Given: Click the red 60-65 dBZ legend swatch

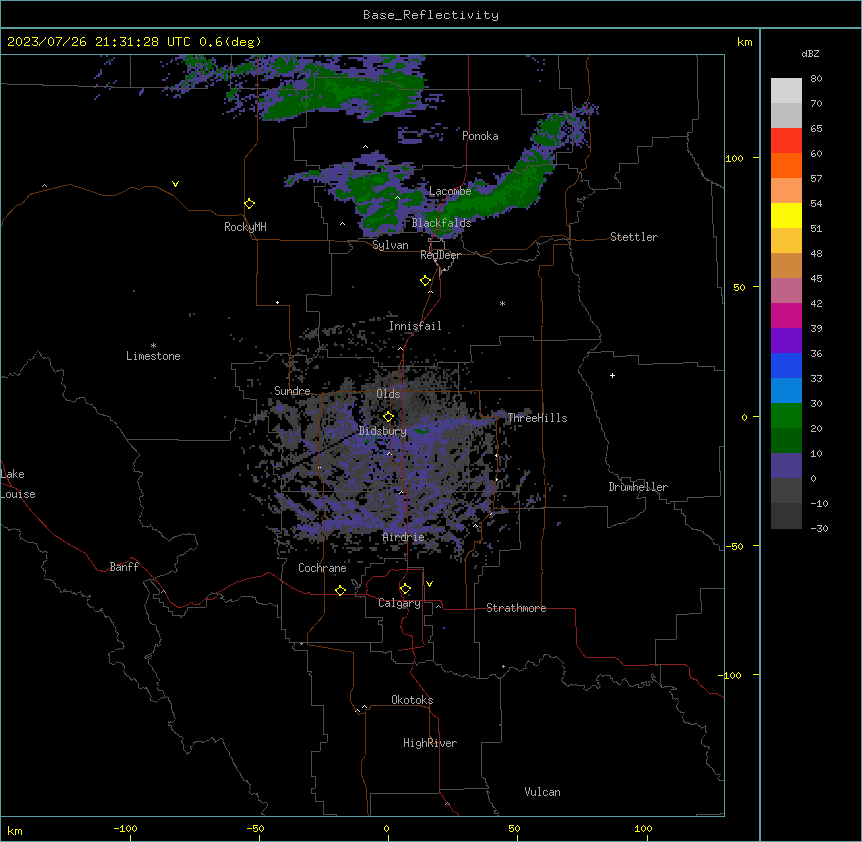Looking at the screenshot, I should (x=786, y=141).
